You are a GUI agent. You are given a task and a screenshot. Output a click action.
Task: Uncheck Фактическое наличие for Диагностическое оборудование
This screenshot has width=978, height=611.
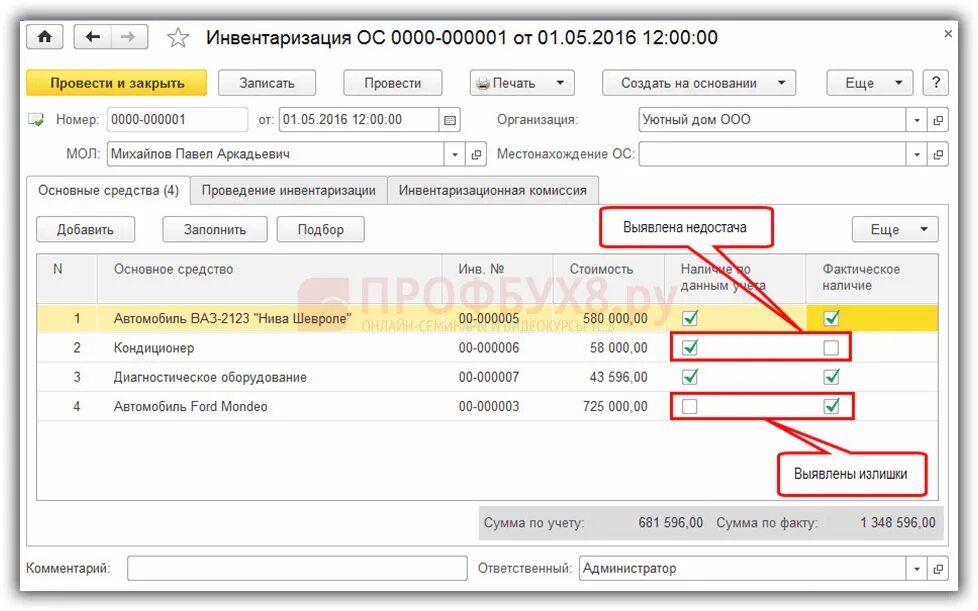[831, 377]
